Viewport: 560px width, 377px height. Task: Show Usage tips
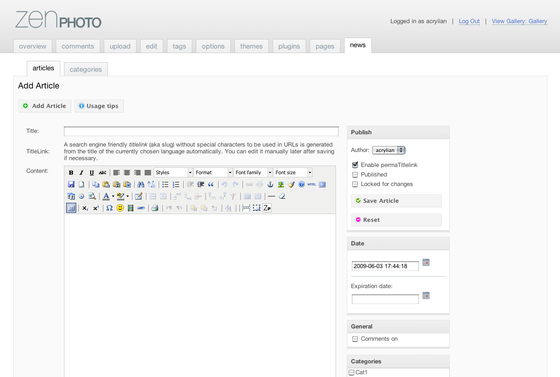click(99, 106)
